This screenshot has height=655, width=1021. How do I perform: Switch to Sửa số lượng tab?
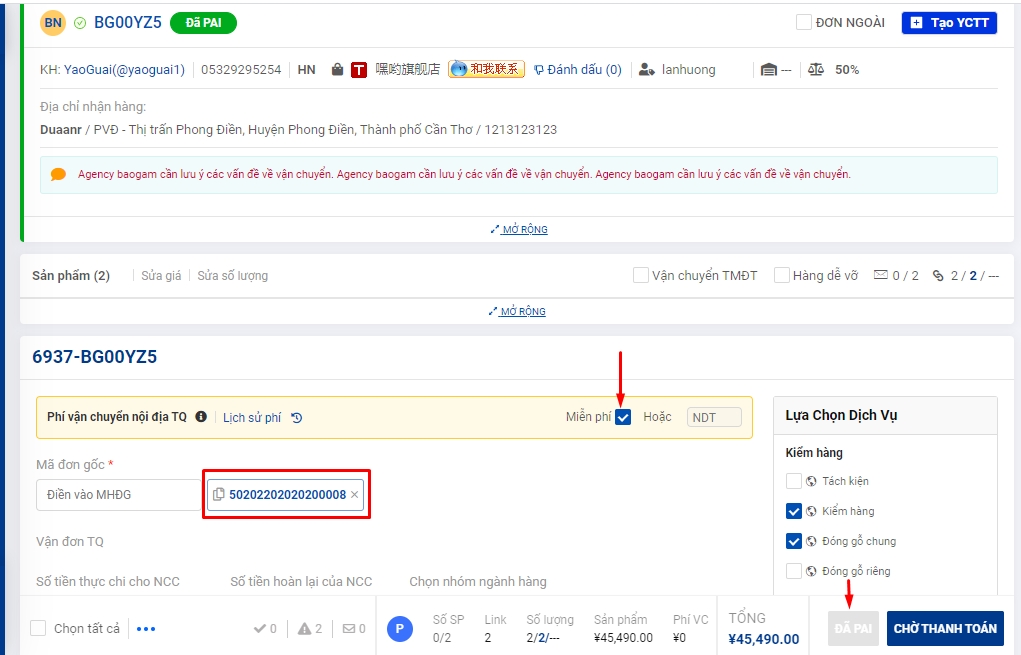click(232, 276)
